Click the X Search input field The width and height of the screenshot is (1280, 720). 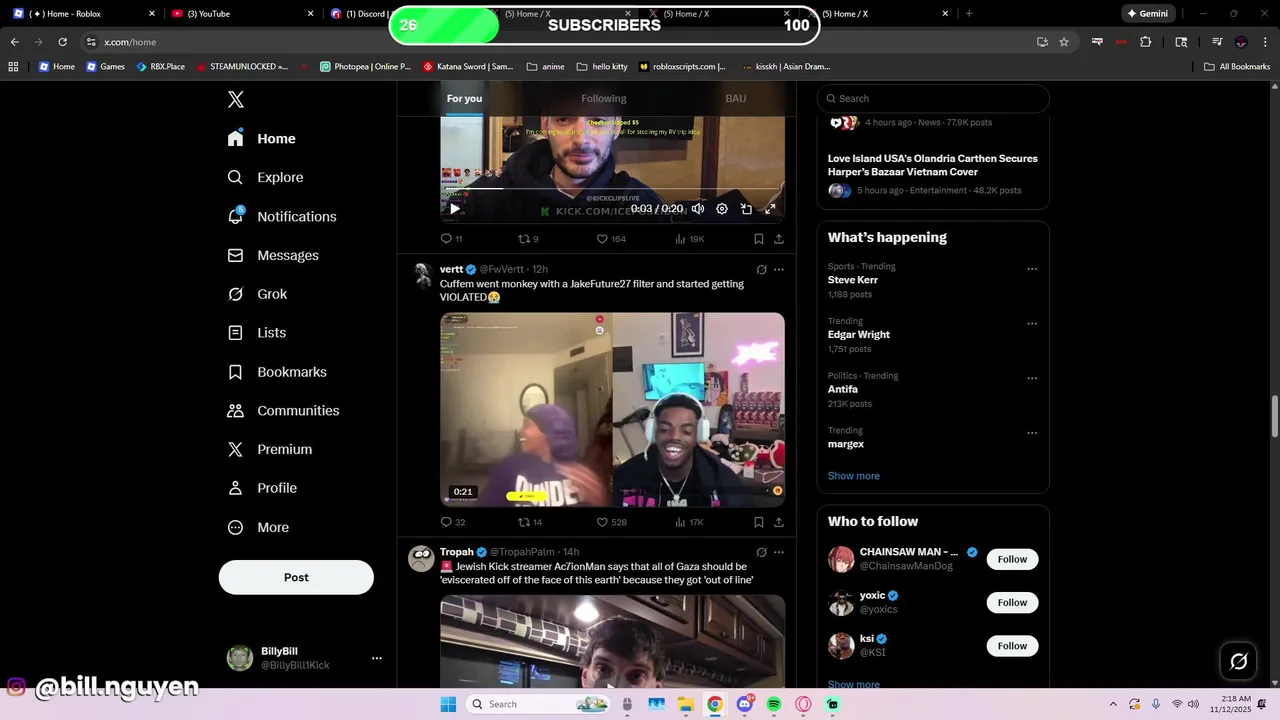click(933, 98)
